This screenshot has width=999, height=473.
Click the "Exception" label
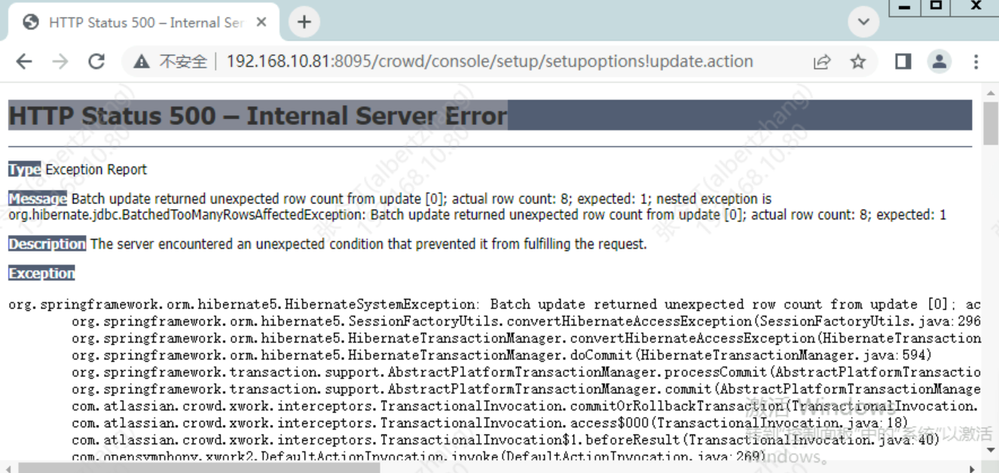pos(41,273)
